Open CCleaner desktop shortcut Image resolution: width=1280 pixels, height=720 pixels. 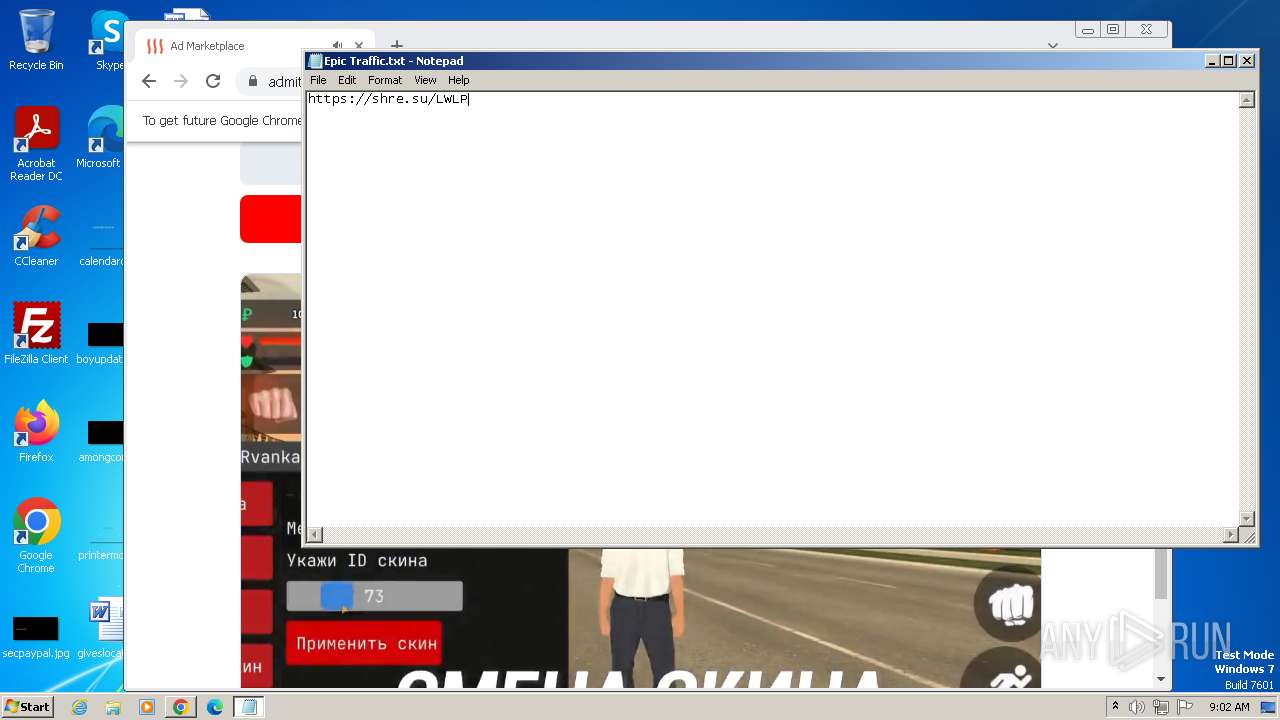click(x=36, y=236)
